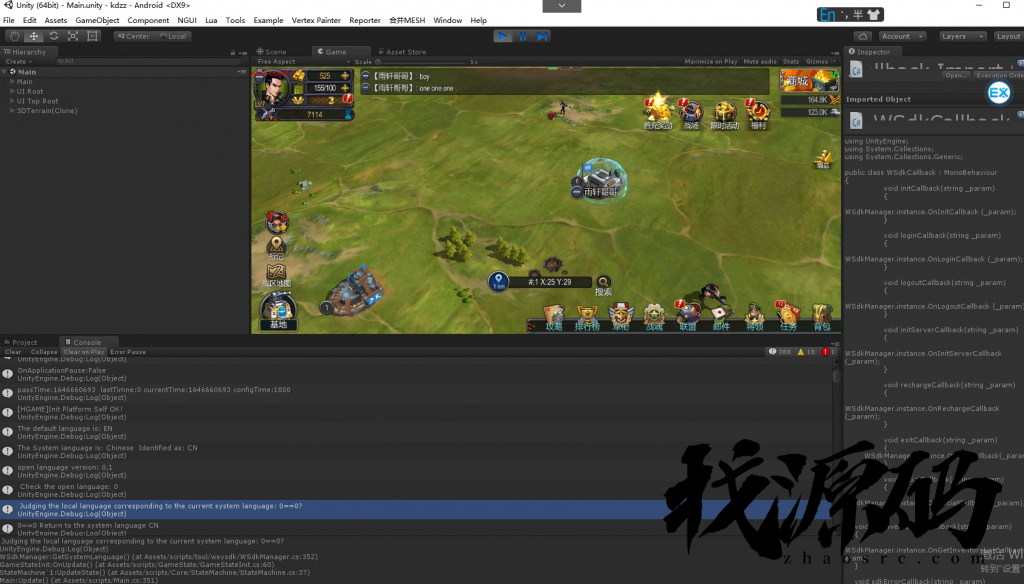The image size is (1024, 584).
Task: Select the Move tool in toolbar
Action: 34,37
